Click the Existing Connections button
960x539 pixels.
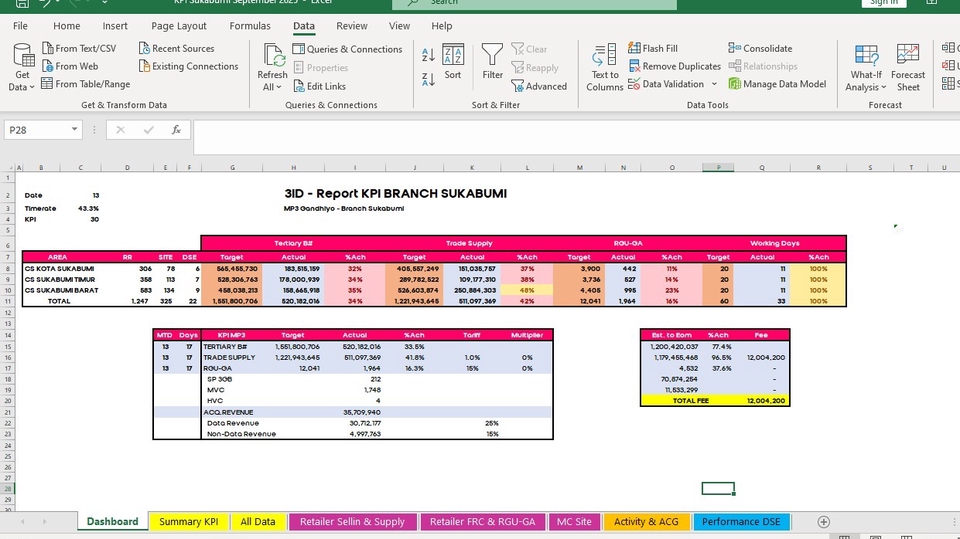pos(194,66)
